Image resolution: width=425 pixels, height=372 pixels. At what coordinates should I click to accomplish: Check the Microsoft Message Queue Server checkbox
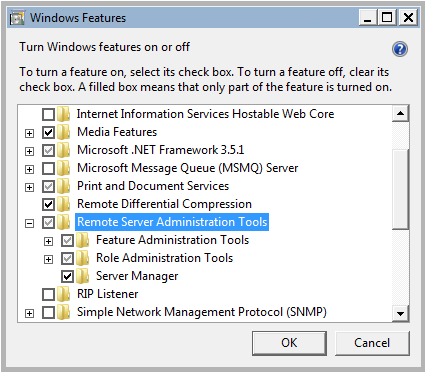click(48, 169)
